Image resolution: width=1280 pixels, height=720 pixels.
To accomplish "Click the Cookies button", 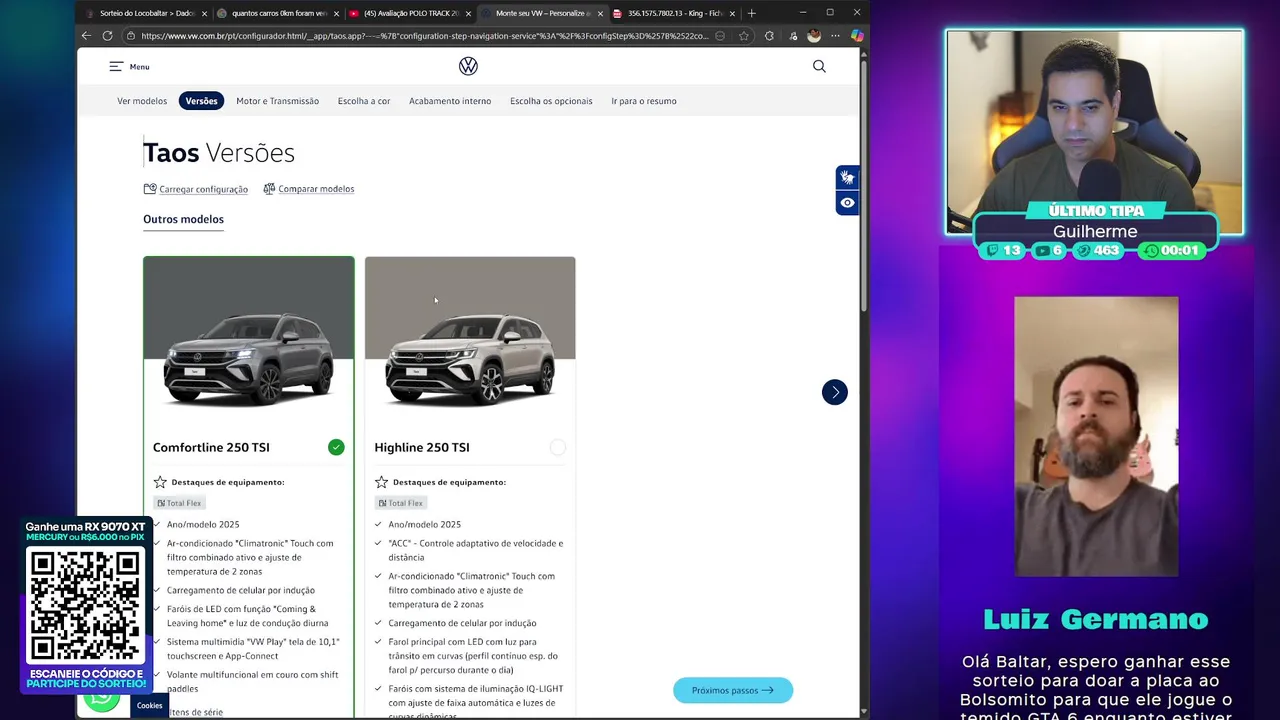I will (x=149, y=705).
